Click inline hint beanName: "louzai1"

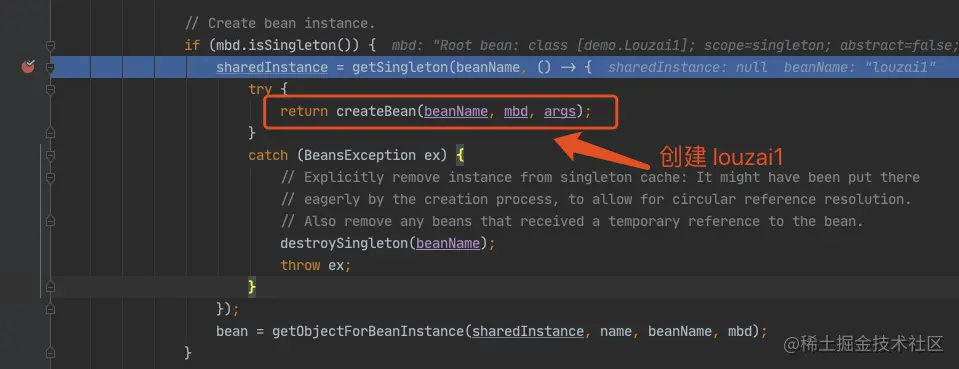(x=859, y=67)
